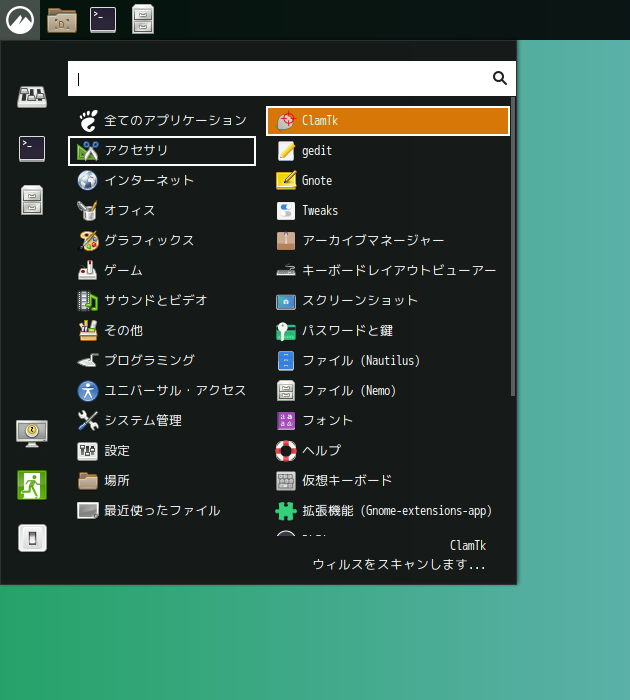Click the green logout icon in sidebar

point(32,485)
